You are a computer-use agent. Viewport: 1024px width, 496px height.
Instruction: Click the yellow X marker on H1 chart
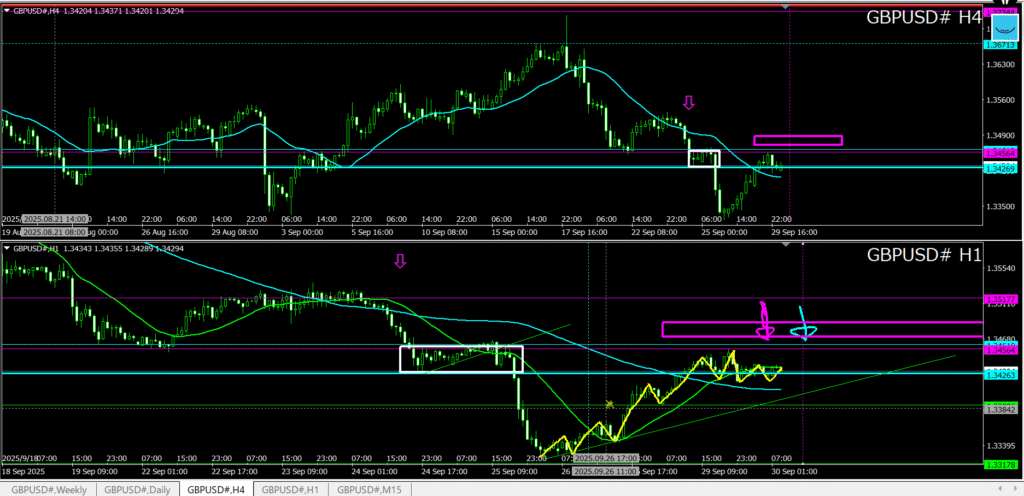609,404
